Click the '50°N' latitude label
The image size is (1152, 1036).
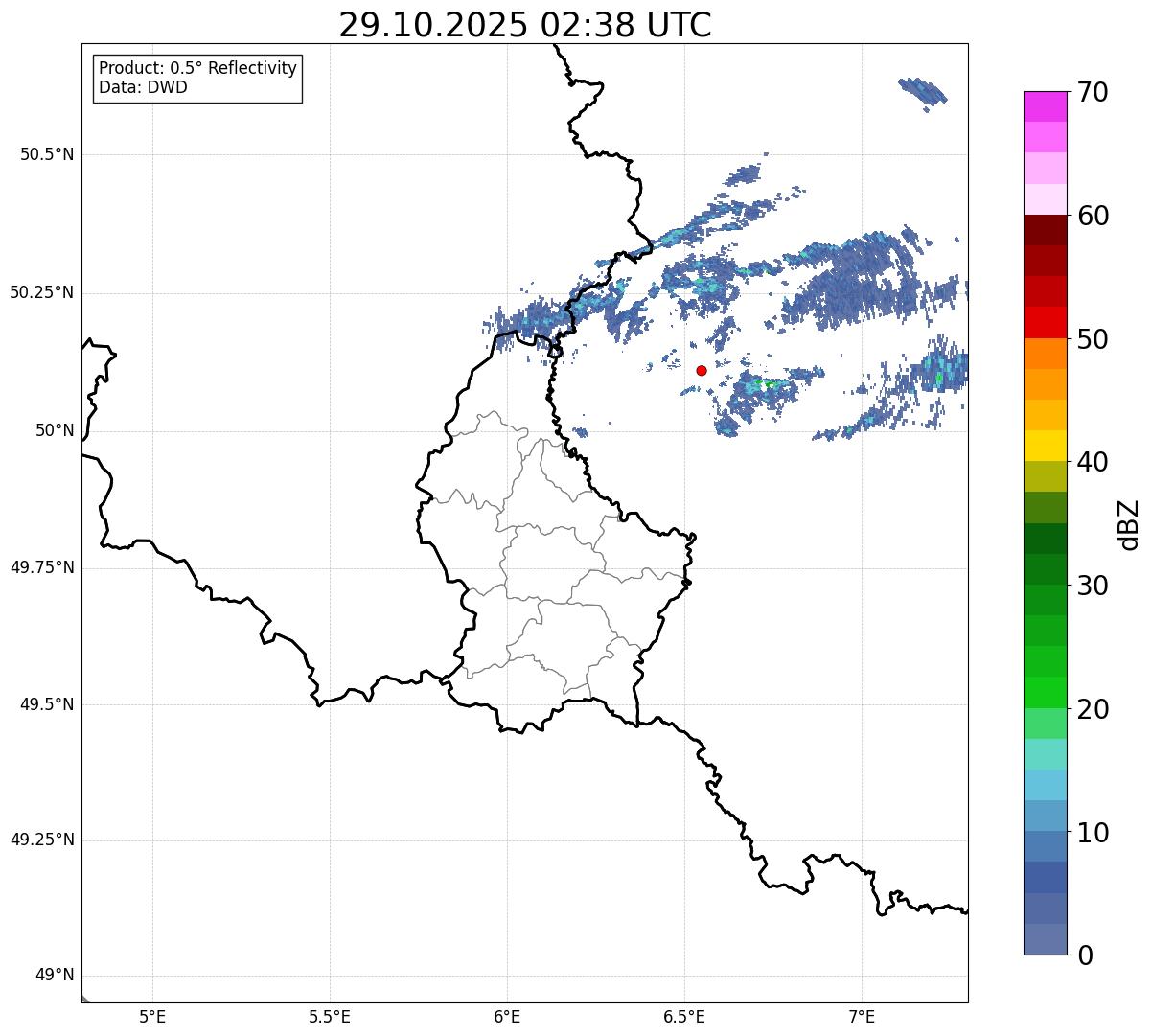pyautogui.click(x=55, y=430)
